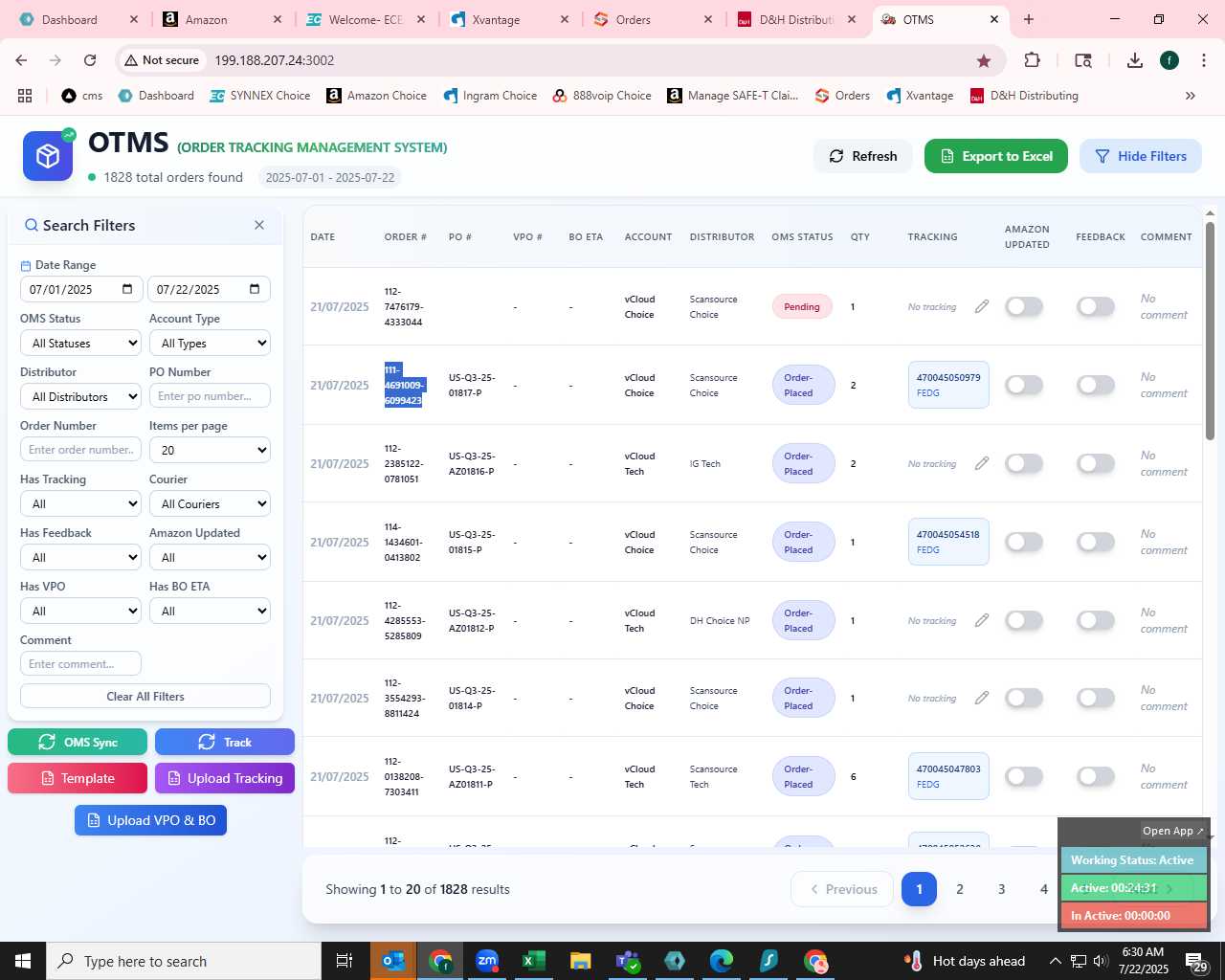The height and width of the screenshot is (980, 1225).
Task: Open the bookmarks apps grid icon
Action: tap(25, 96)
